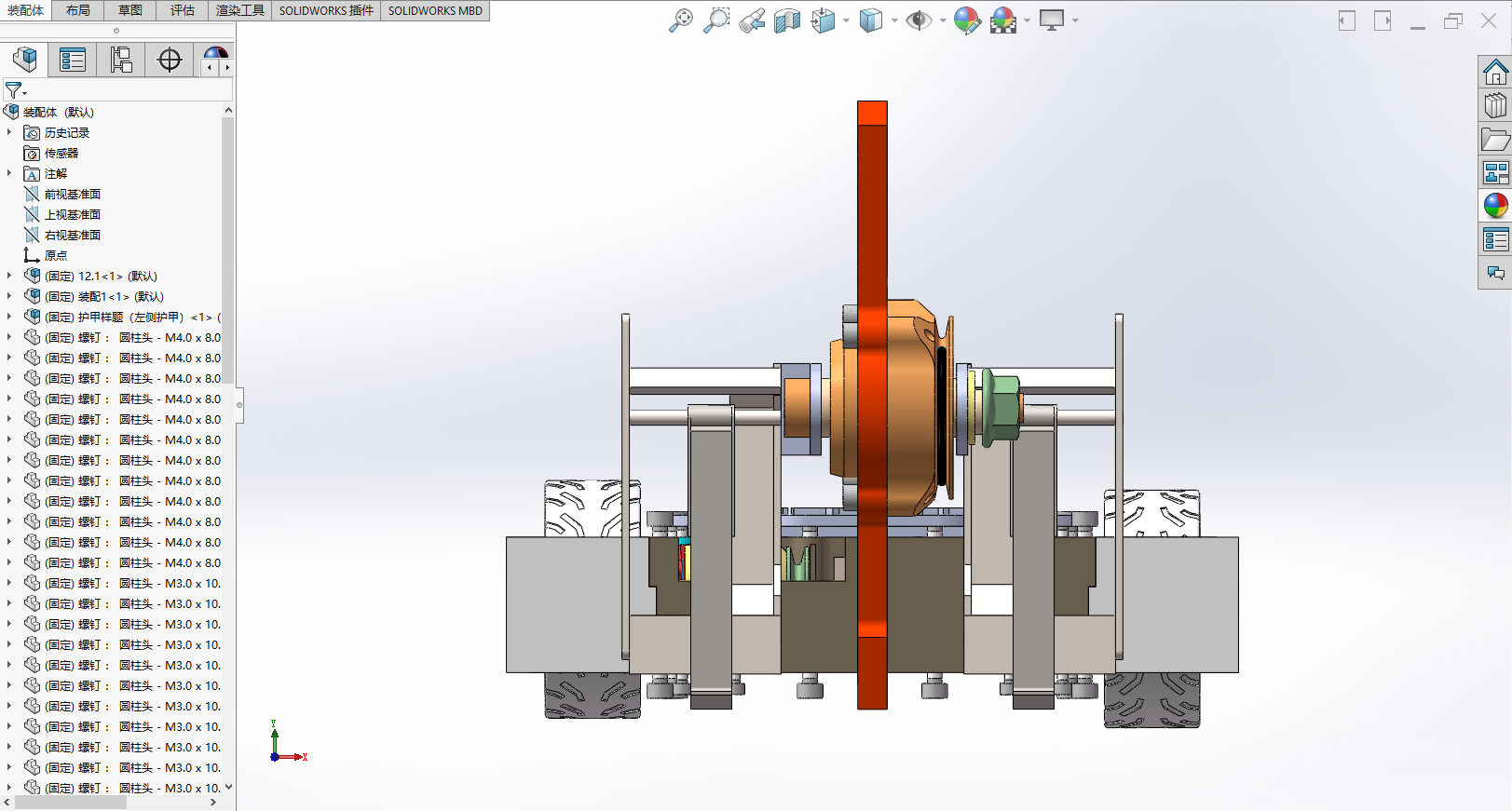
Task: Click the right tile-window button in viewport header
Action: pos(1383,20)
